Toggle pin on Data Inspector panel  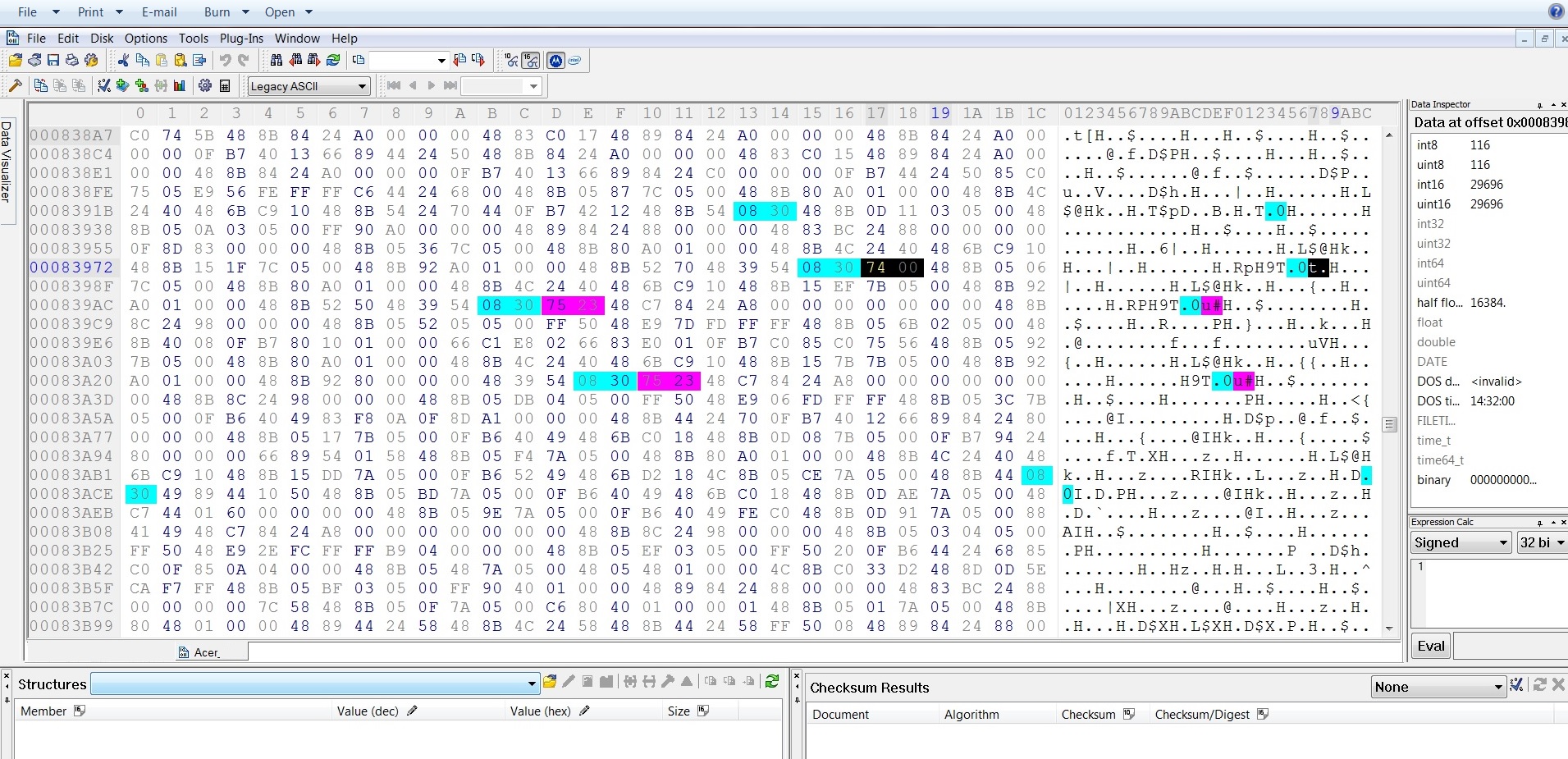click(1539, 106)
